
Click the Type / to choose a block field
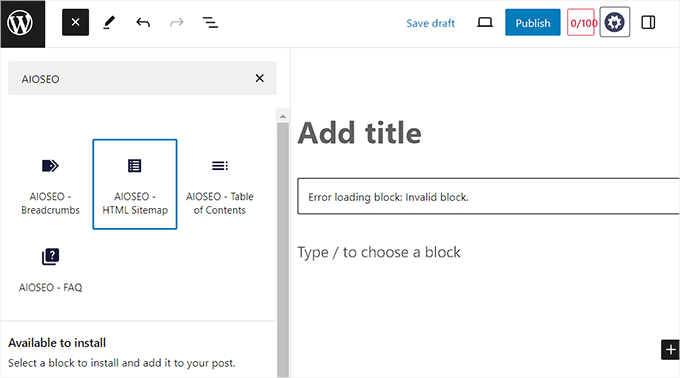point(379,252)
